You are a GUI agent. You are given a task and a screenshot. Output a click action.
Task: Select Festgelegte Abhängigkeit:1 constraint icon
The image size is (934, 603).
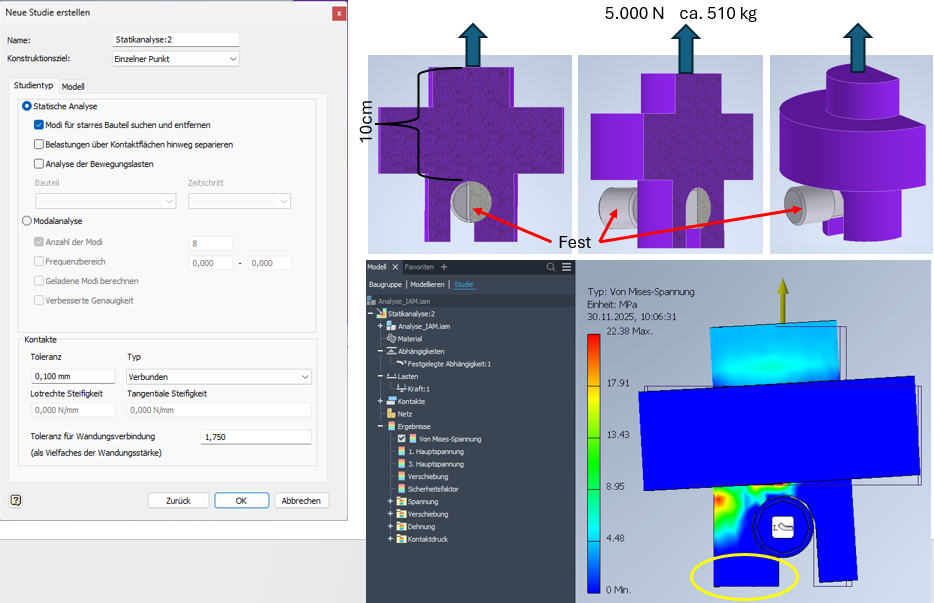coord(400,363)
